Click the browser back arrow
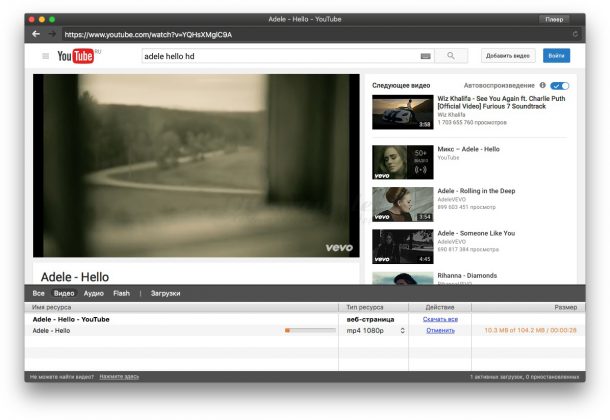The height and width of the screenshot is (420, 610). tap(35, 34)
